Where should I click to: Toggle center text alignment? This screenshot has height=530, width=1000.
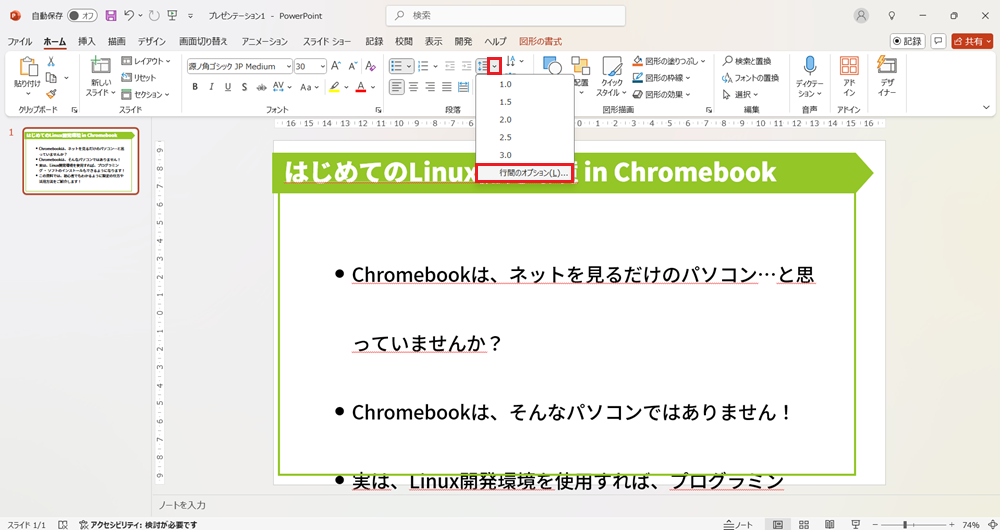(x=413, y=87)
